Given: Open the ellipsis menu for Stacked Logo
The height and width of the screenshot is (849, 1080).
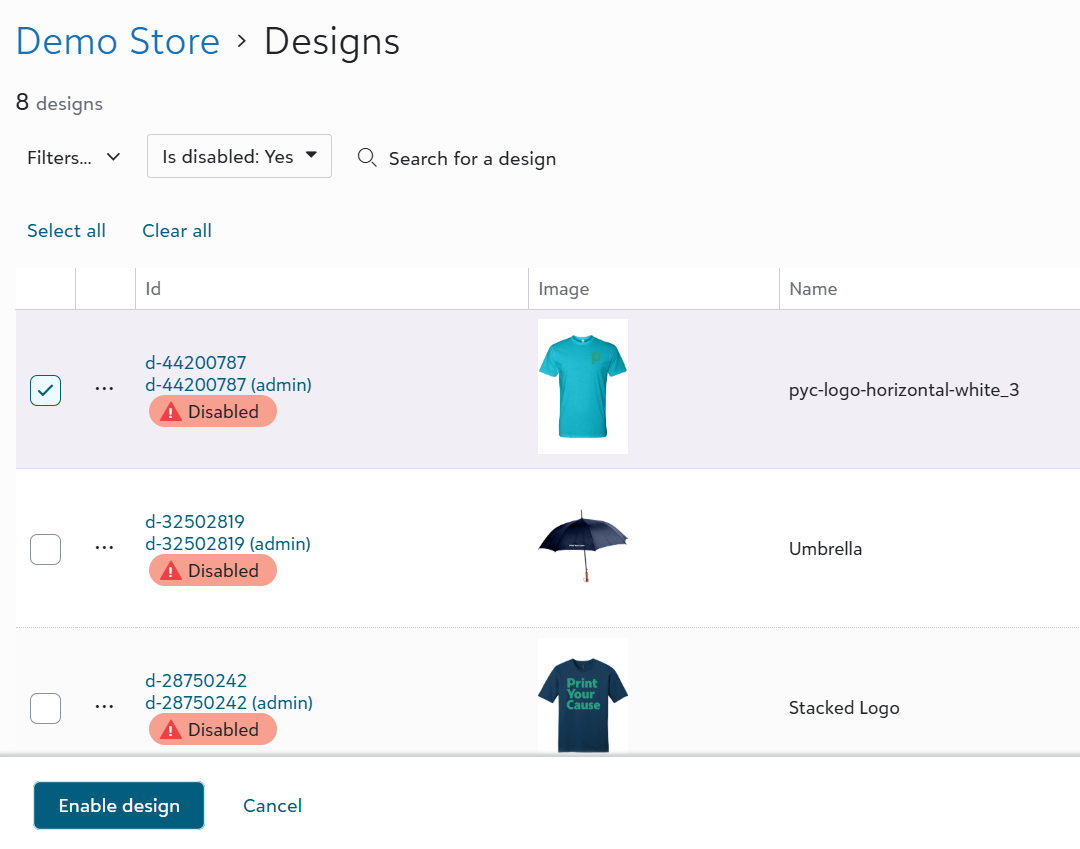Looking at the screenshot, I should (105, 707).
